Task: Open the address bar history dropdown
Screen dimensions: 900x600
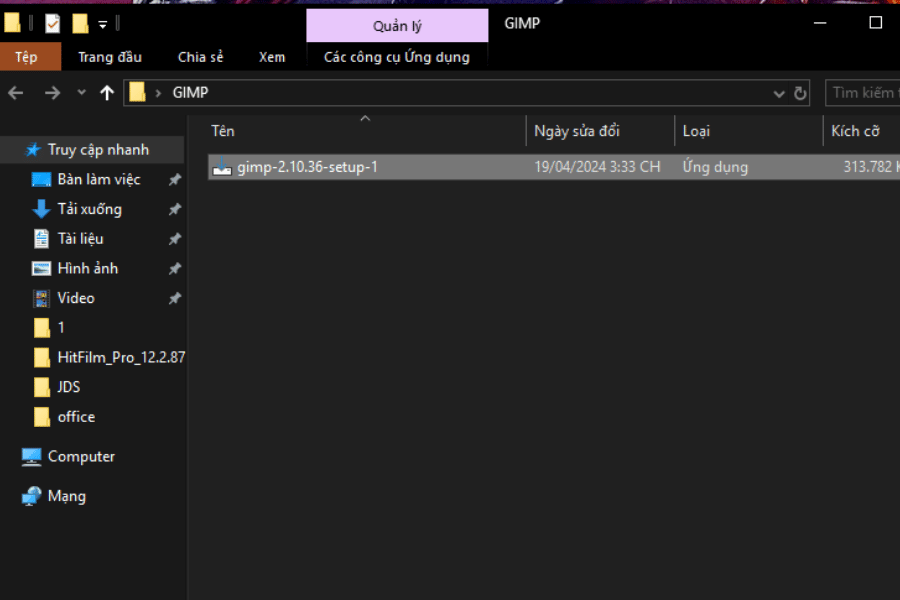Action: point(779,93)
